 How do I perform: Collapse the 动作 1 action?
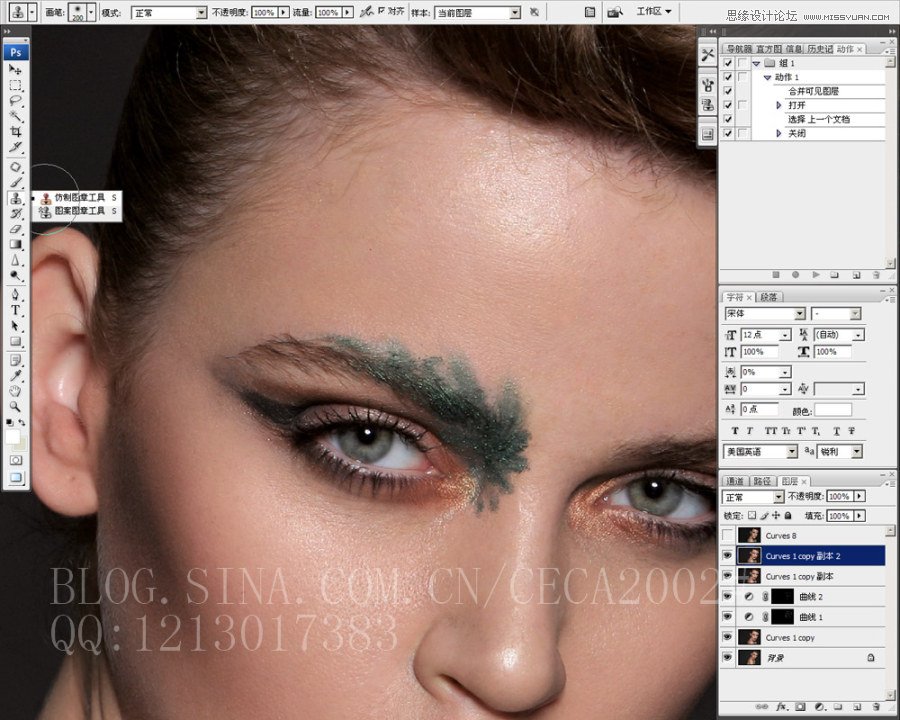coord(767,78)
